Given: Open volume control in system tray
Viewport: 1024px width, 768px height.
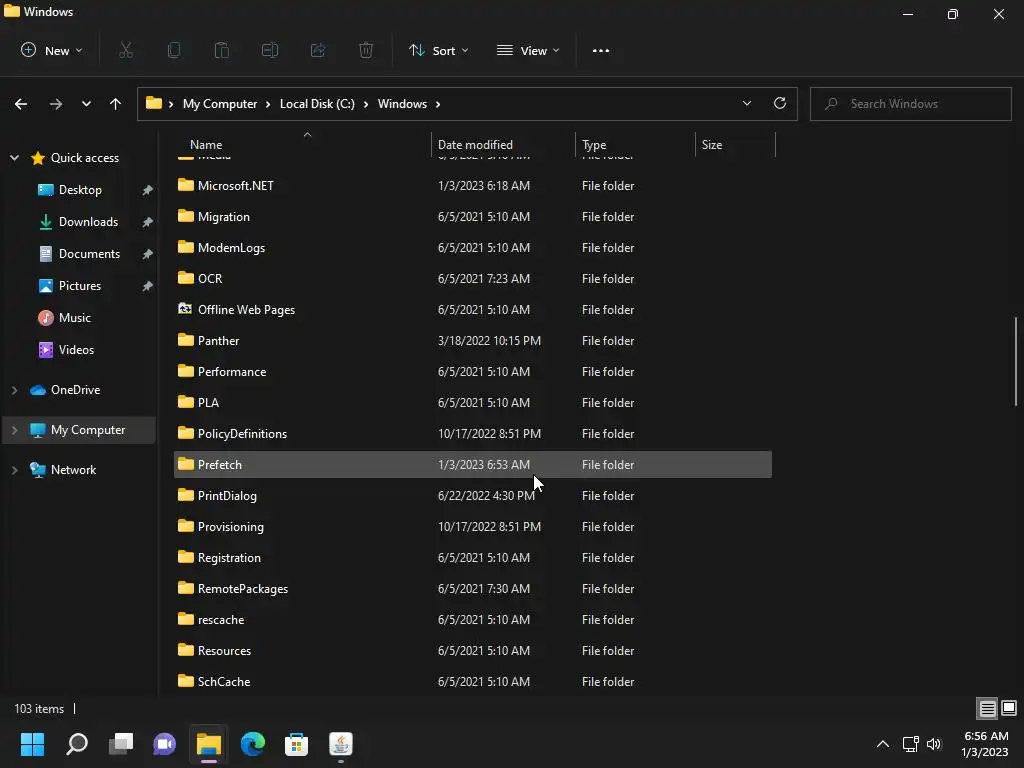Looking at the screenshot, I should tap(935, 744).
